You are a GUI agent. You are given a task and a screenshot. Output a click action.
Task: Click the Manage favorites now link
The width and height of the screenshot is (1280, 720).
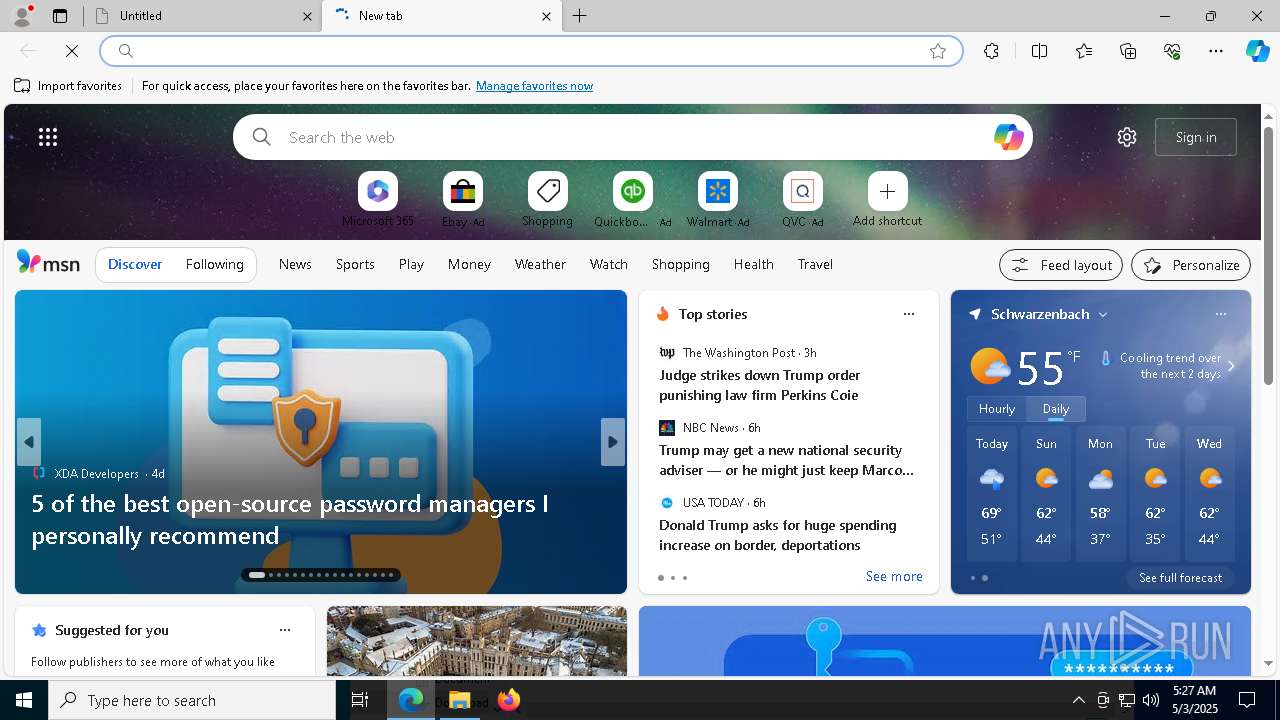pyautogui.click(x=534, y=86)
